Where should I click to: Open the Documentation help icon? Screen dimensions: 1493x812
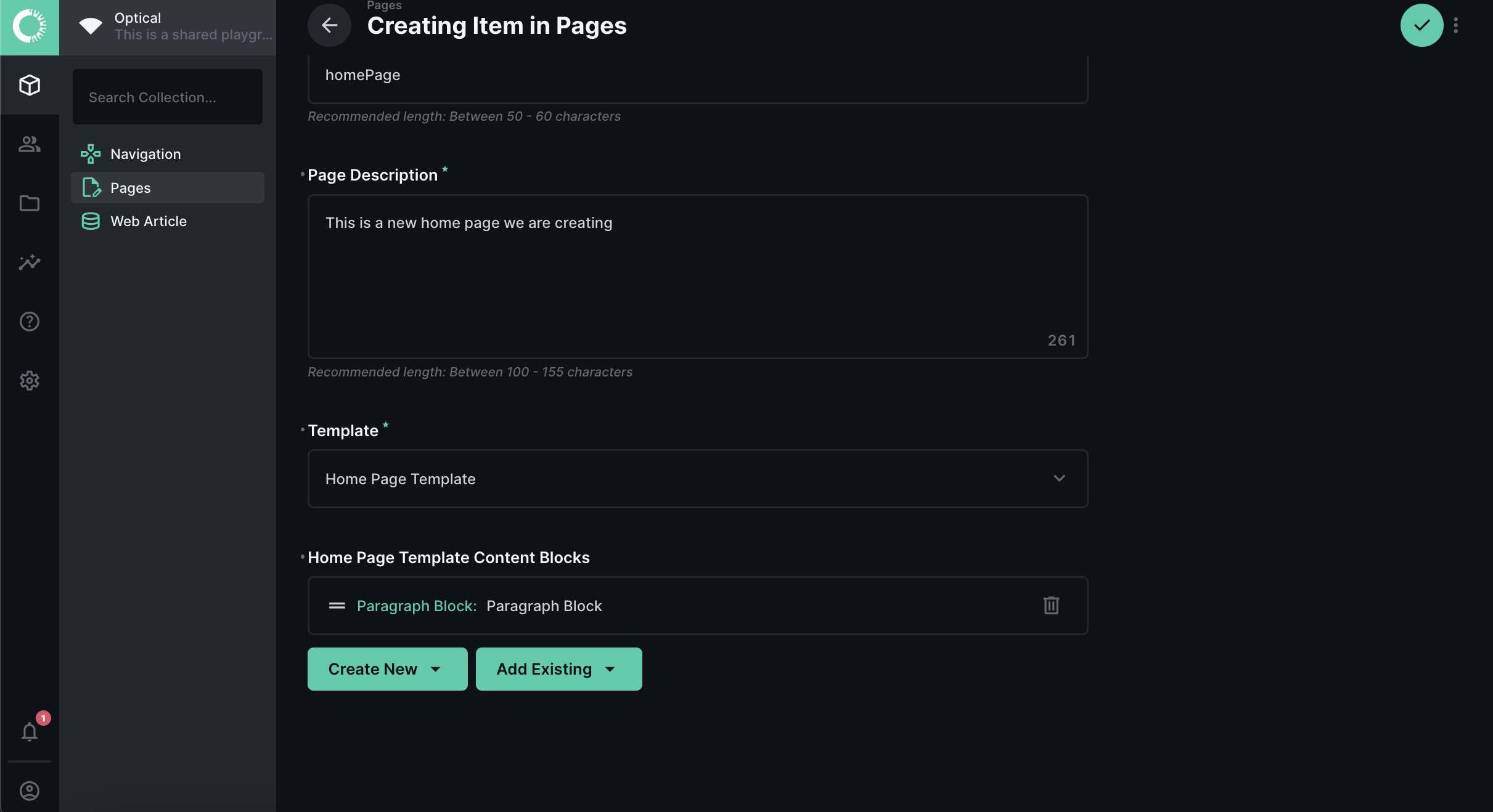[30, 322]
